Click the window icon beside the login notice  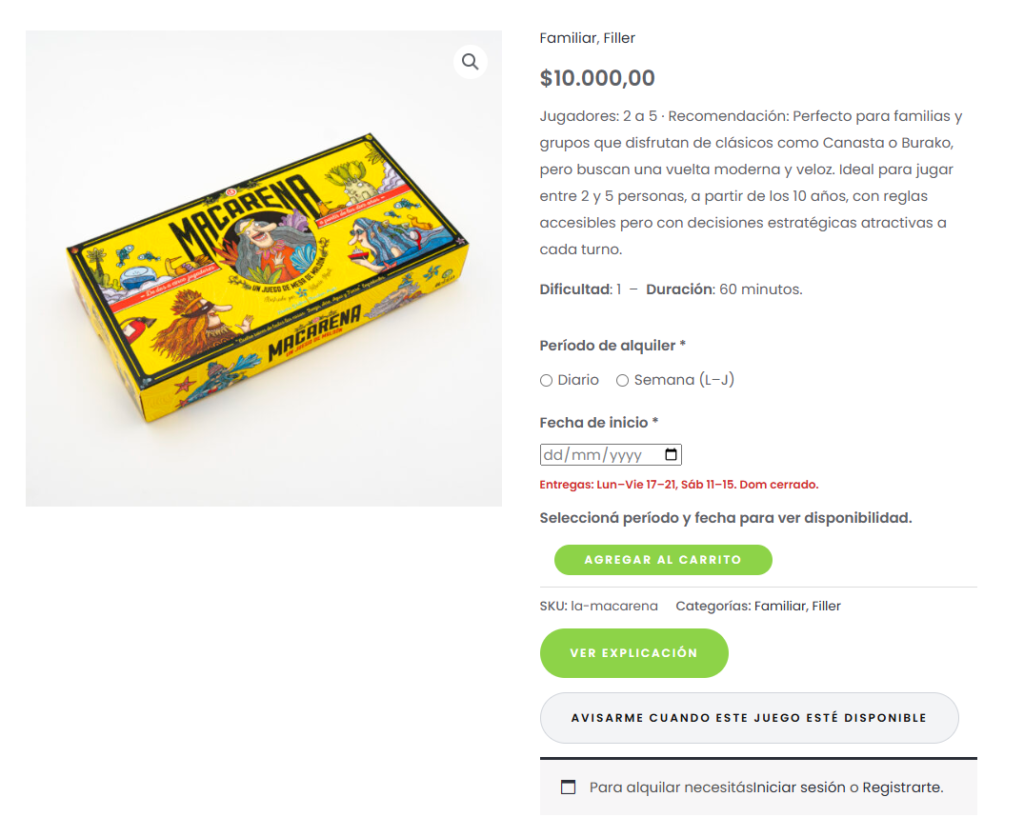click(568, 787)
